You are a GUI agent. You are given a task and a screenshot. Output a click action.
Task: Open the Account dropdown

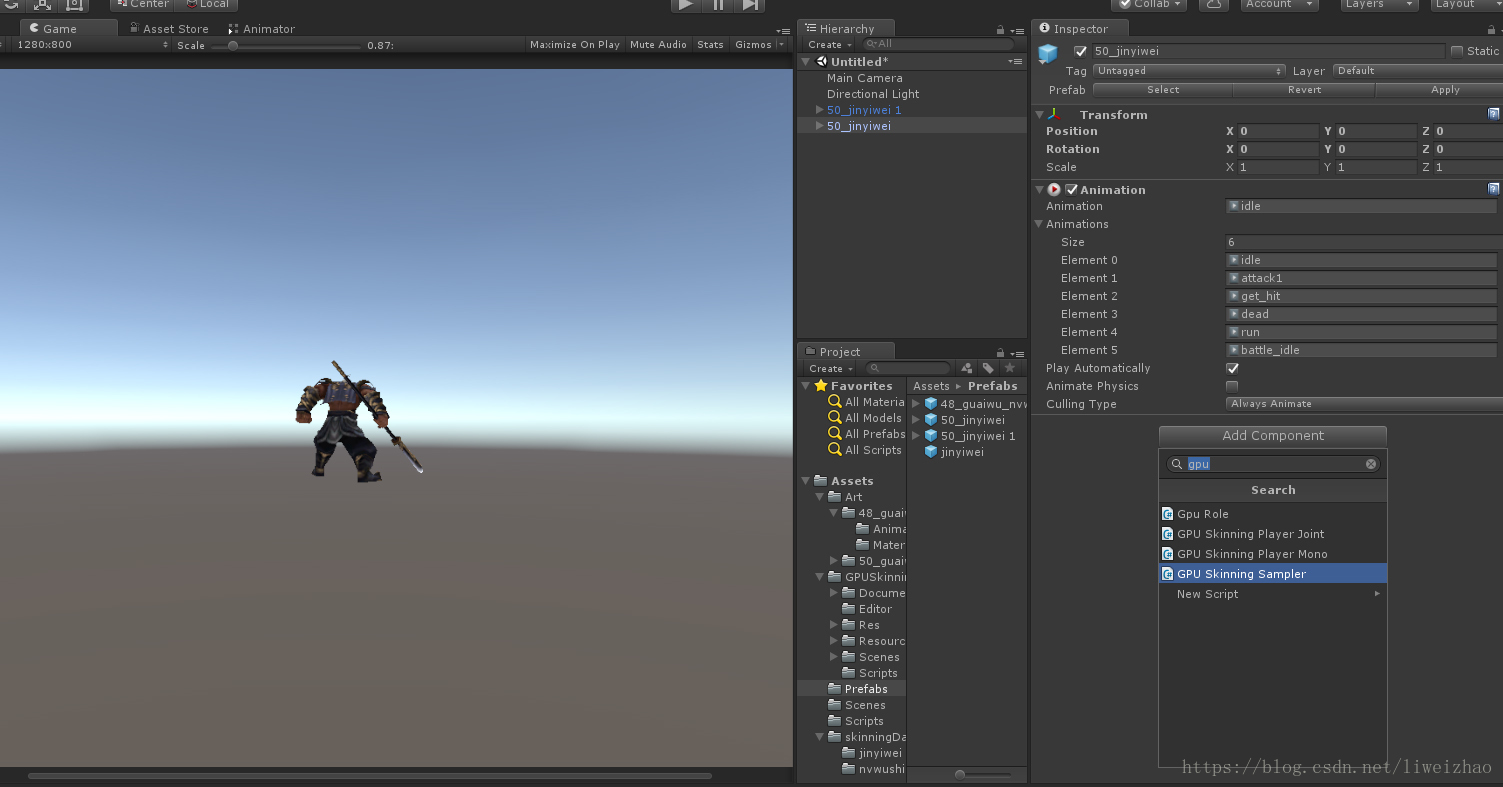pos(1281,5)
